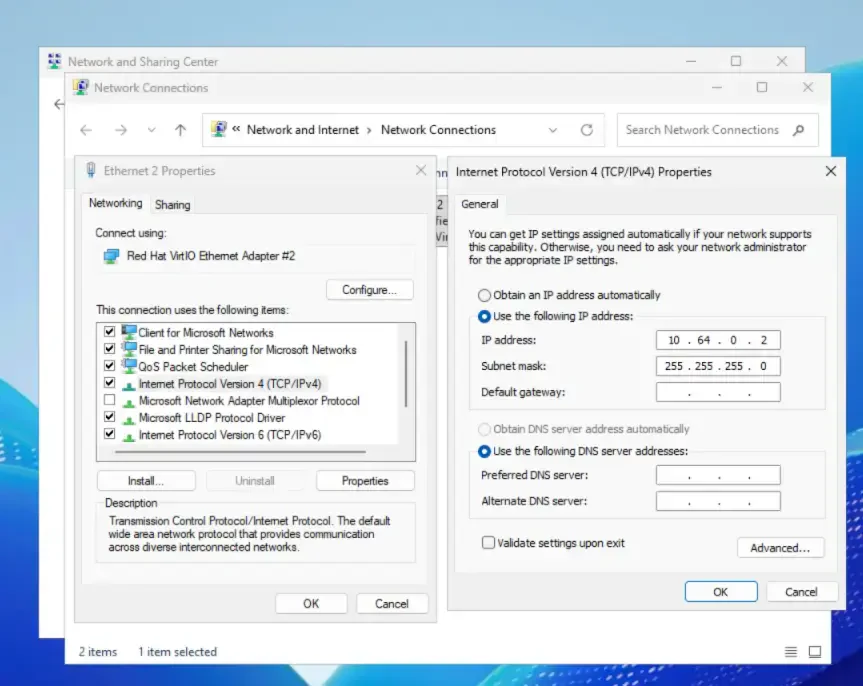
Task: Switch to the Sharing tab
Action: tap(172, 204)
